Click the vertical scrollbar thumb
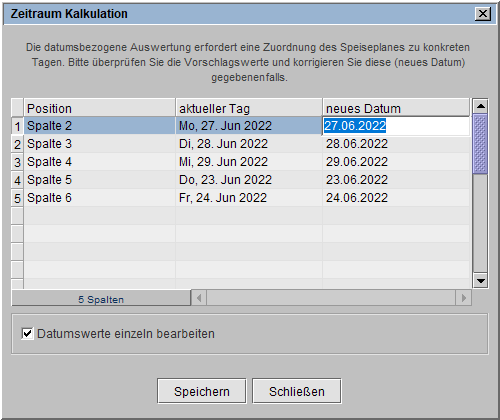 (x=480, y=144)
